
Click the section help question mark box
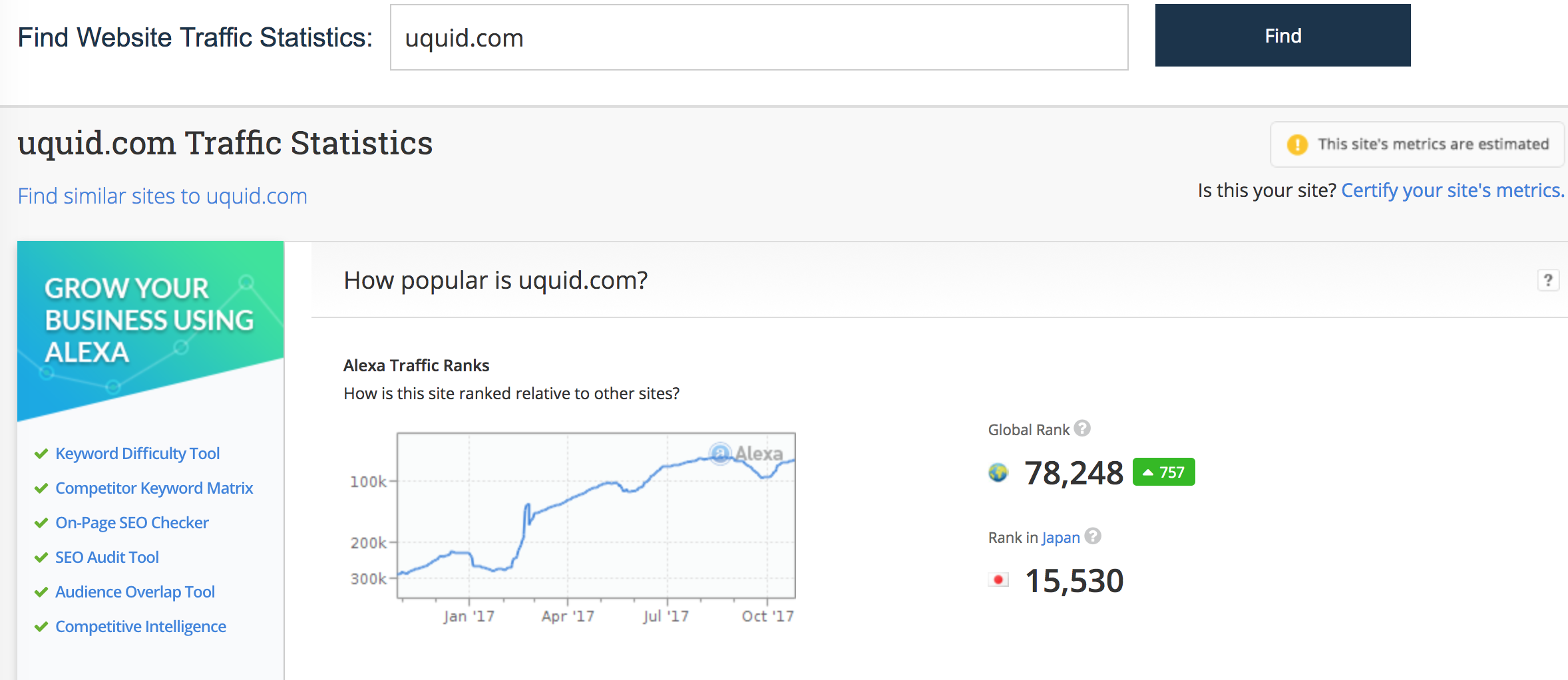1548,280
